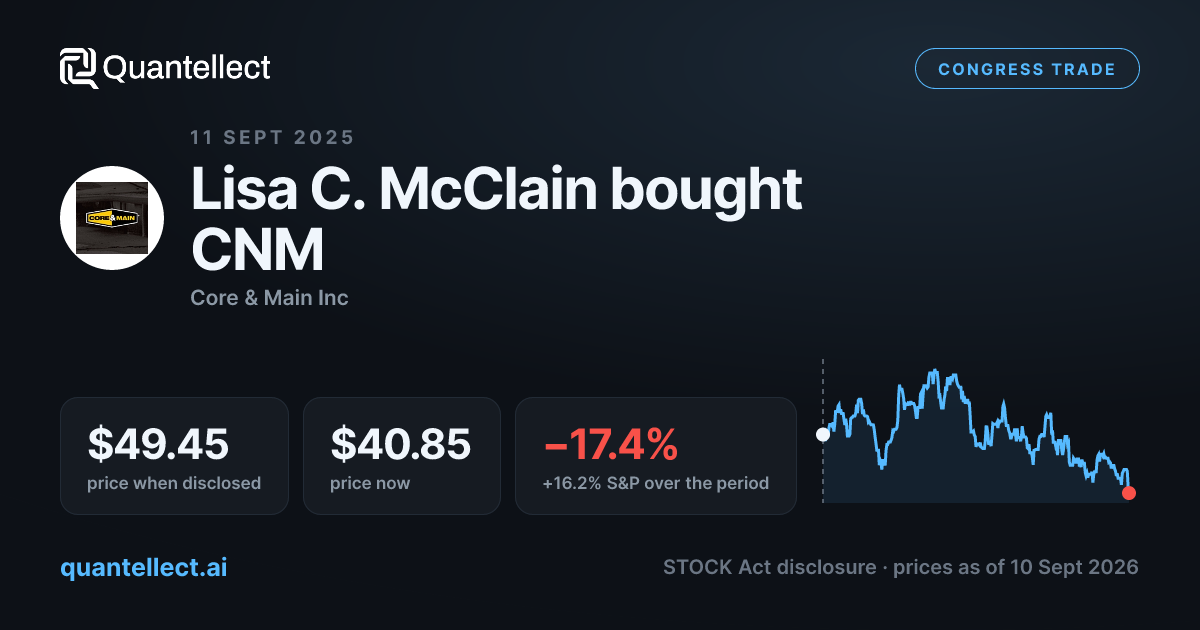Select the white start marker on chart

point(823,434)
